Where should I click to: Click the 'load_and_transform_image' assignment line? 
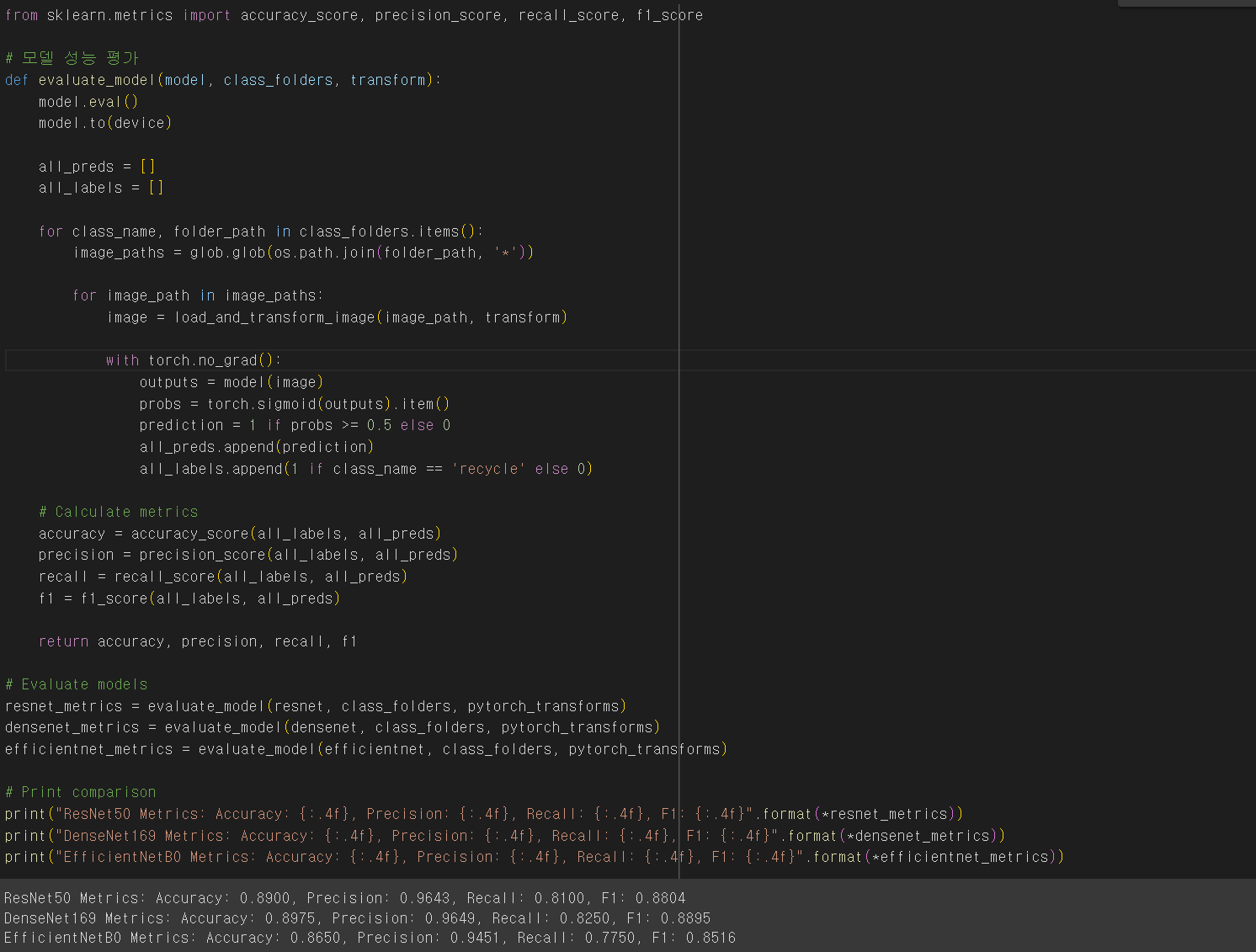[337, 317]
